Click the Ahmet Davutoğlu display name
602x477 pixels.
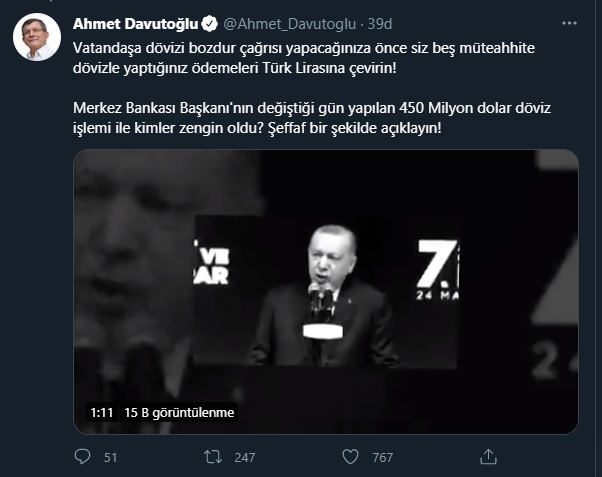136,24
